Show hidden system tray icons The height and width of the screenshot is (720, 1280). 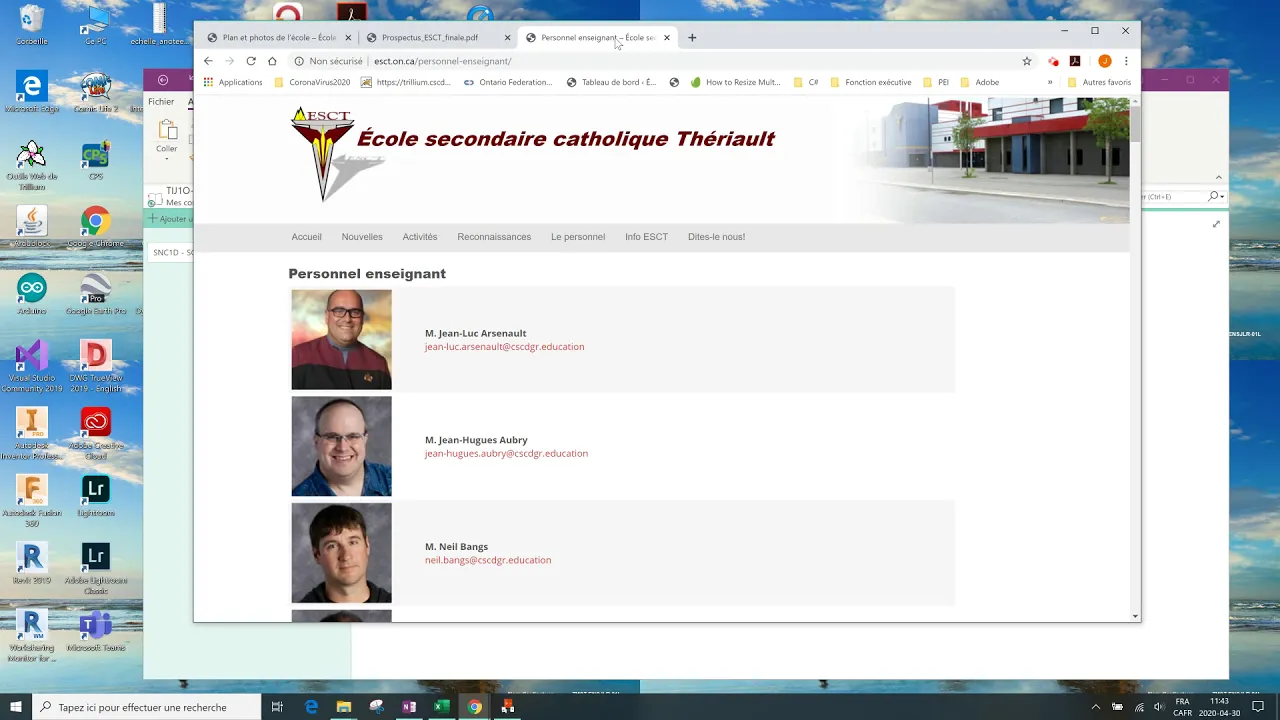(1096, 707)
